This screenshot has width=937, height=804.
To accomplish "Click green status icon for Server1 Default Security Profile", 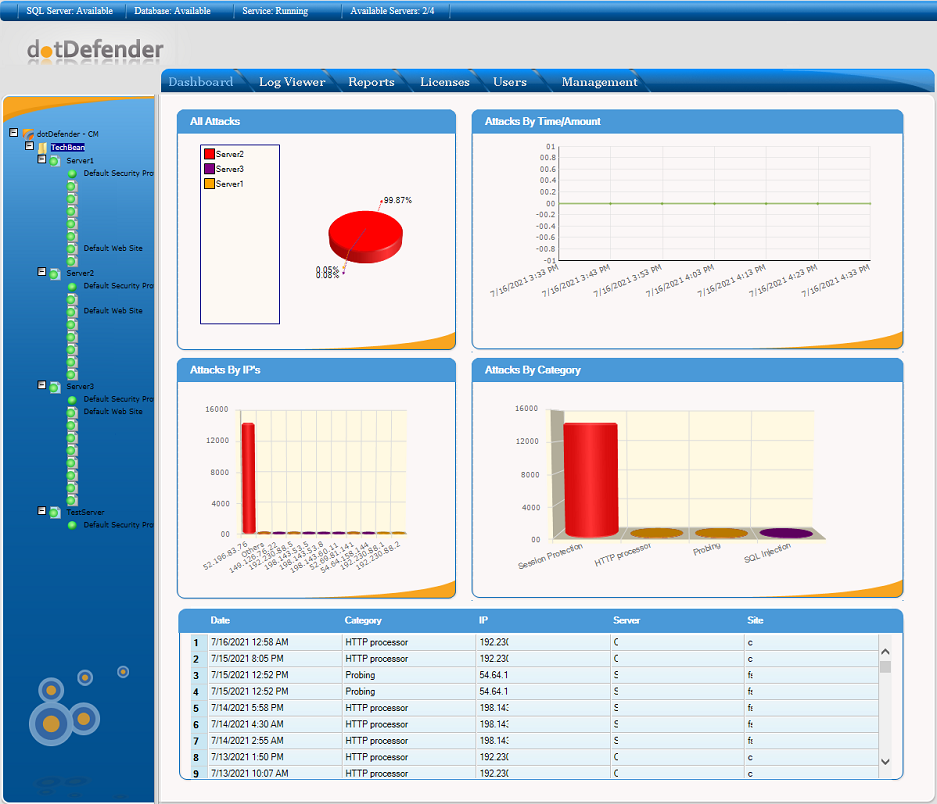I will pos(72,173).
